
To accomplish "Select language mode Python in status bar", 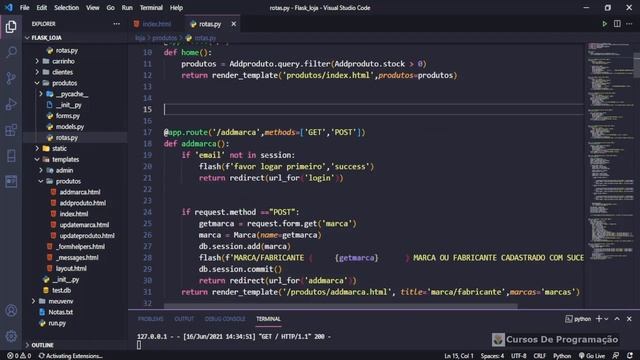I will tap(562, 356).
